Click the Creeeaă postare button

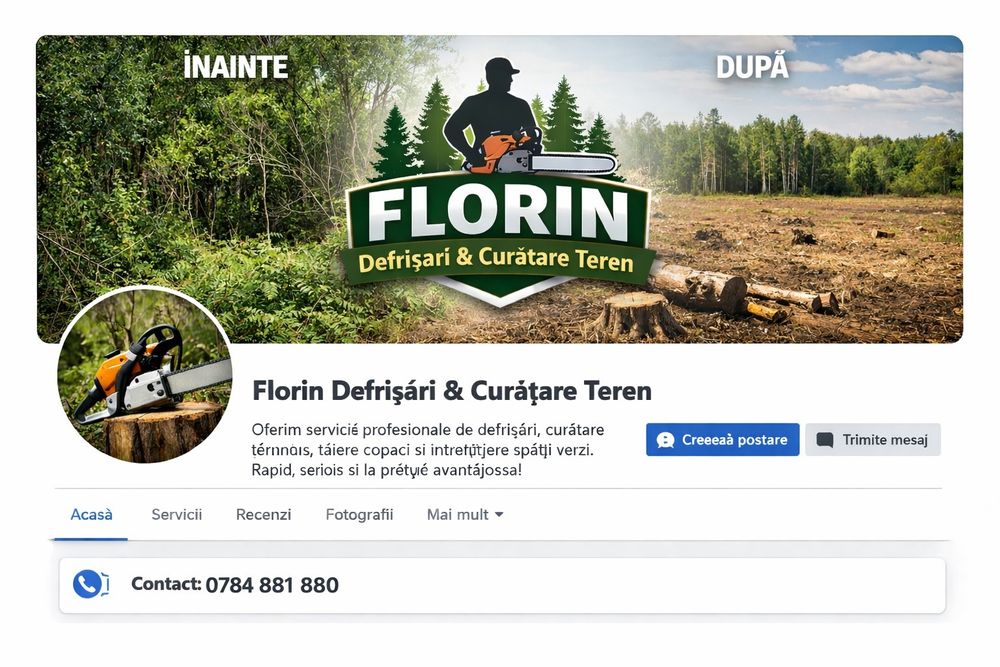(x=722, y=439)
